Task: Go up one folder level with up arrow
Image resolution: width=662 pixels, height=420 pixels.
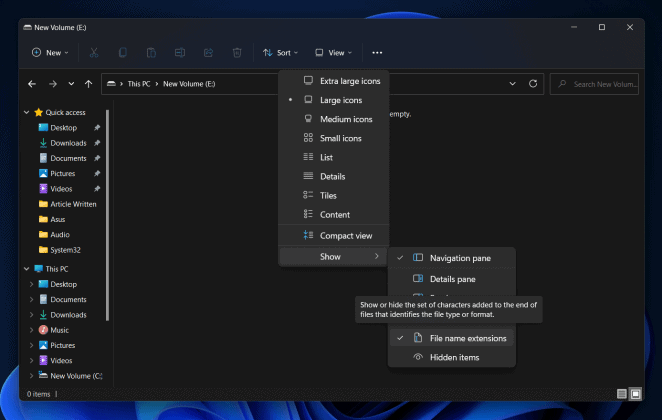Action: (x=88, y=84)
